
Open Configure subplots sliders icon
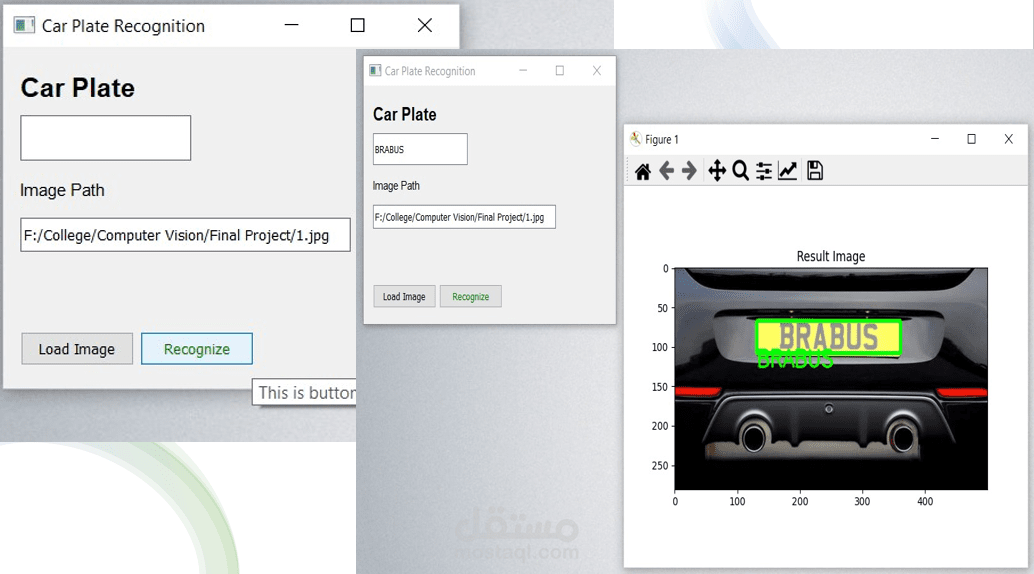pyautogui.click(x=764, y=171)
